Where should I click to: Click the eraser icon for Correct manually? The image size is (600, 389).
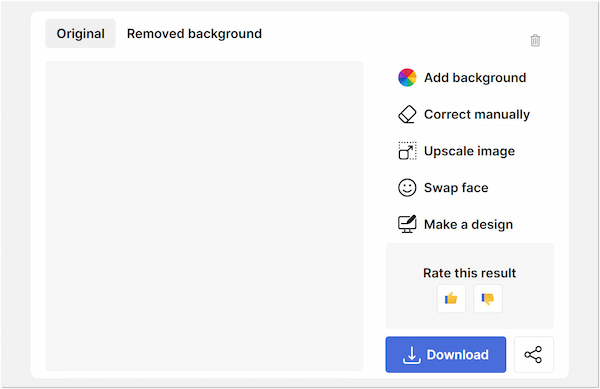coord(407,114)
